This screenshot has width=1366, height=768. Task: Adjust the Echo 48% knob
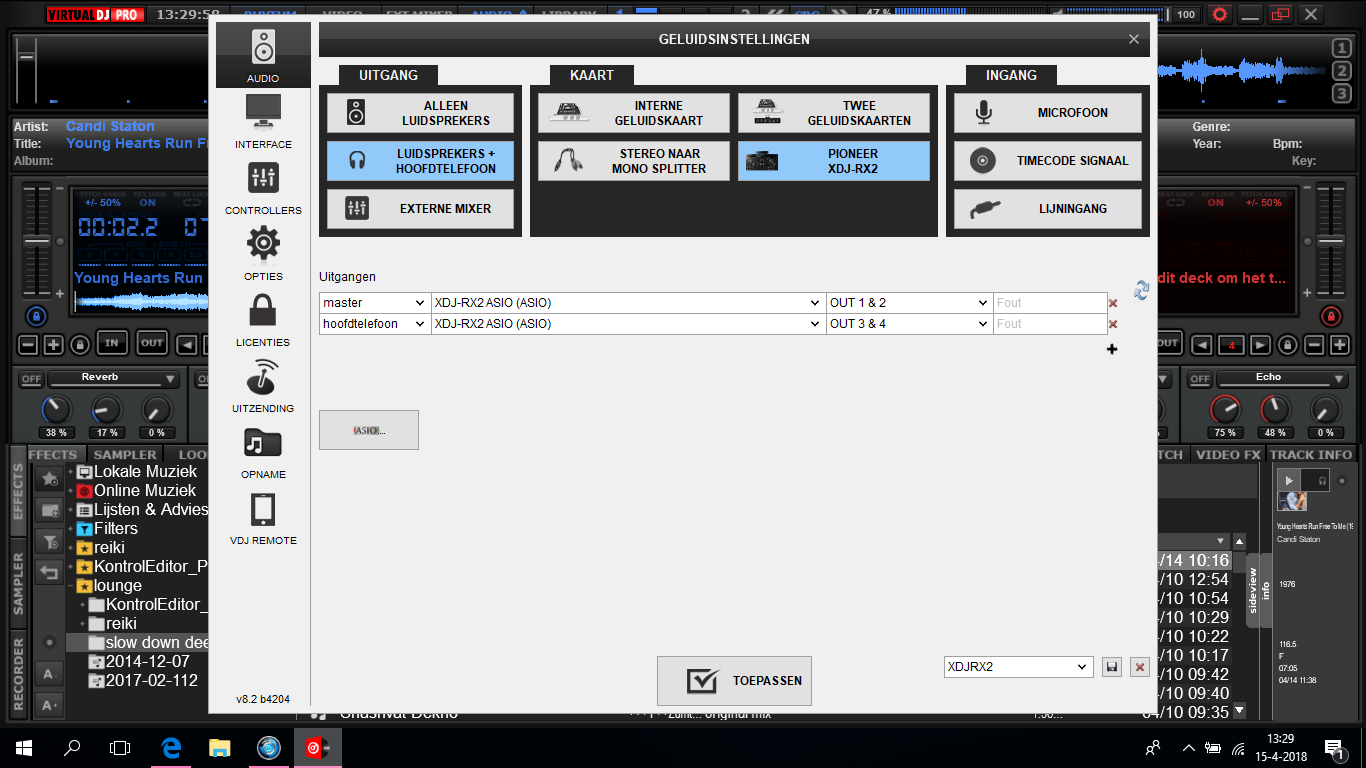tap(1275, 409)
